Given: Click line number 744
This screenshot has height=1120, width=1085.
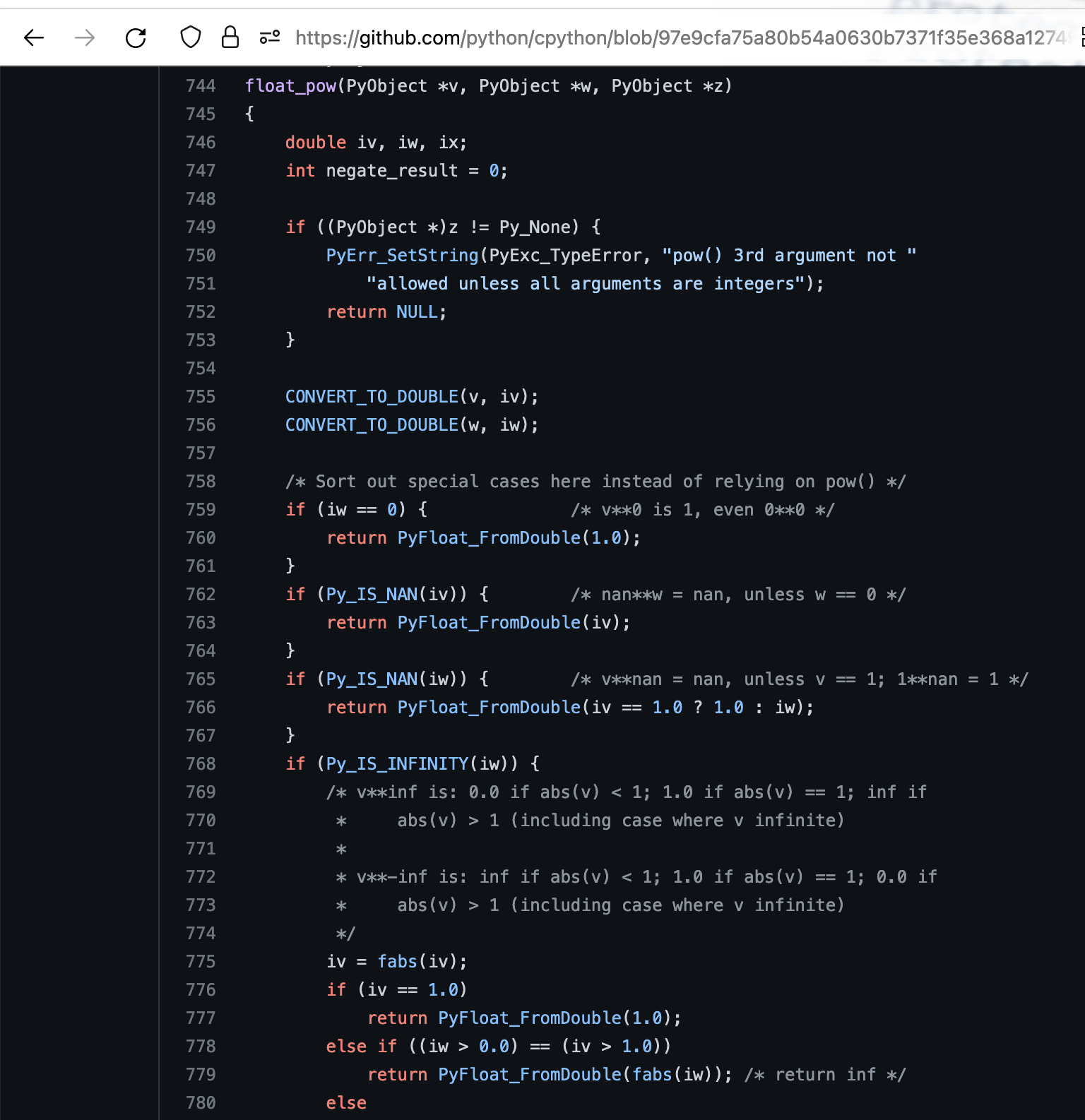Looking at the screenshot, I should (201, 86).
